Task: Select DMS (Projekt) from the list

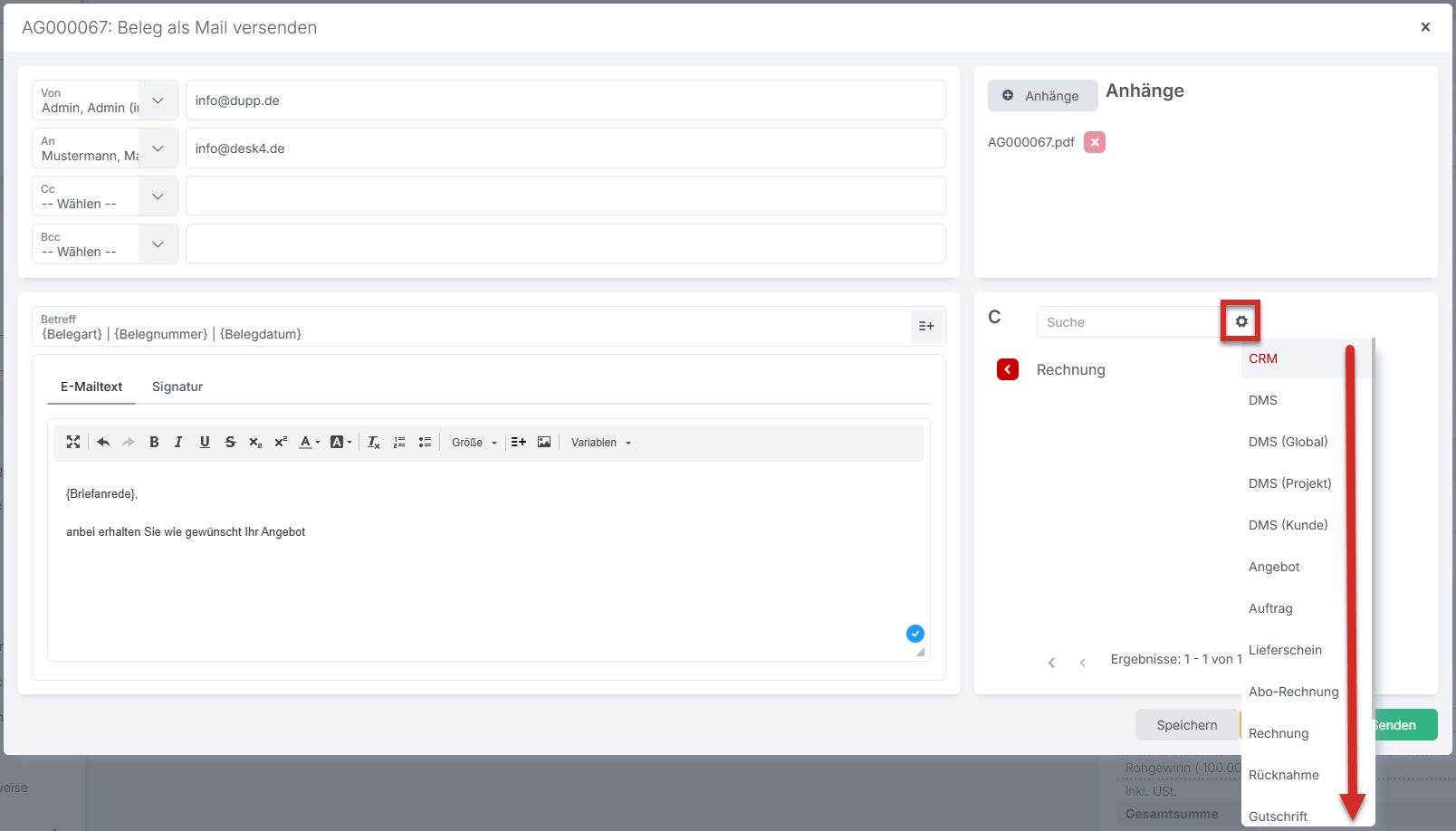Action: coord(1289,483)
